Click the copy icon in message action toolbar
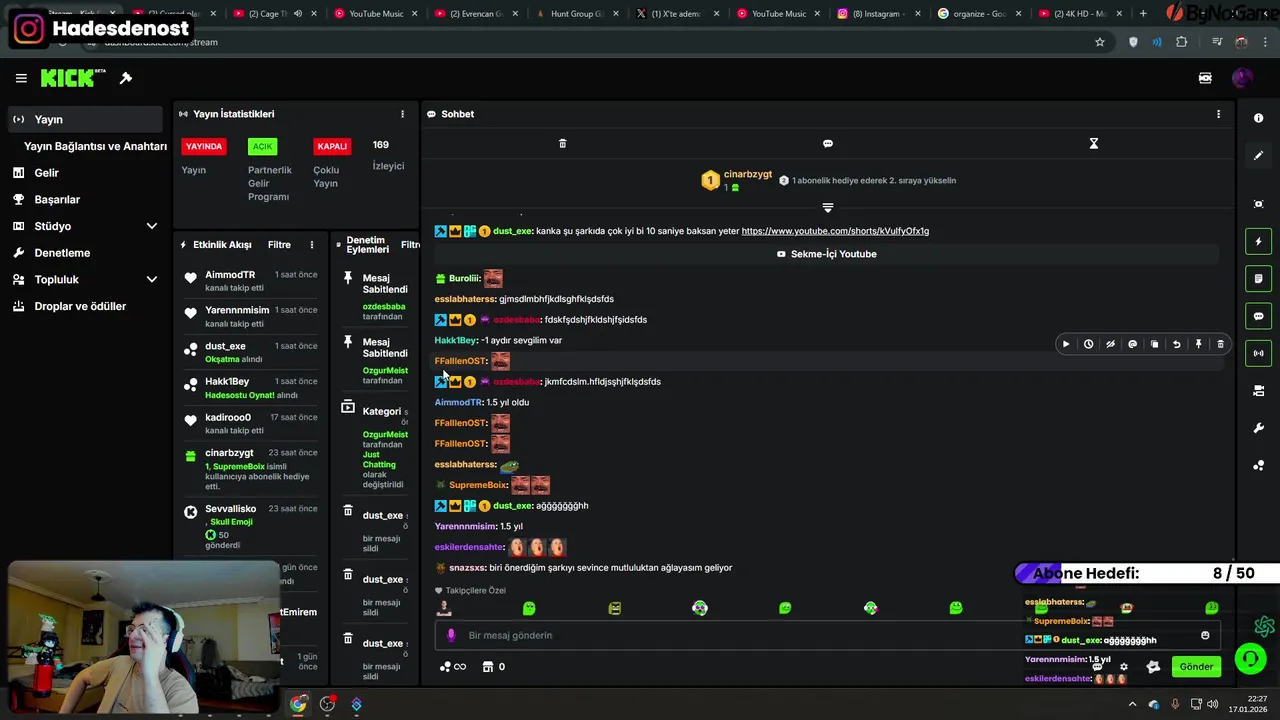1280x720 pixels. pos(1154,344)
